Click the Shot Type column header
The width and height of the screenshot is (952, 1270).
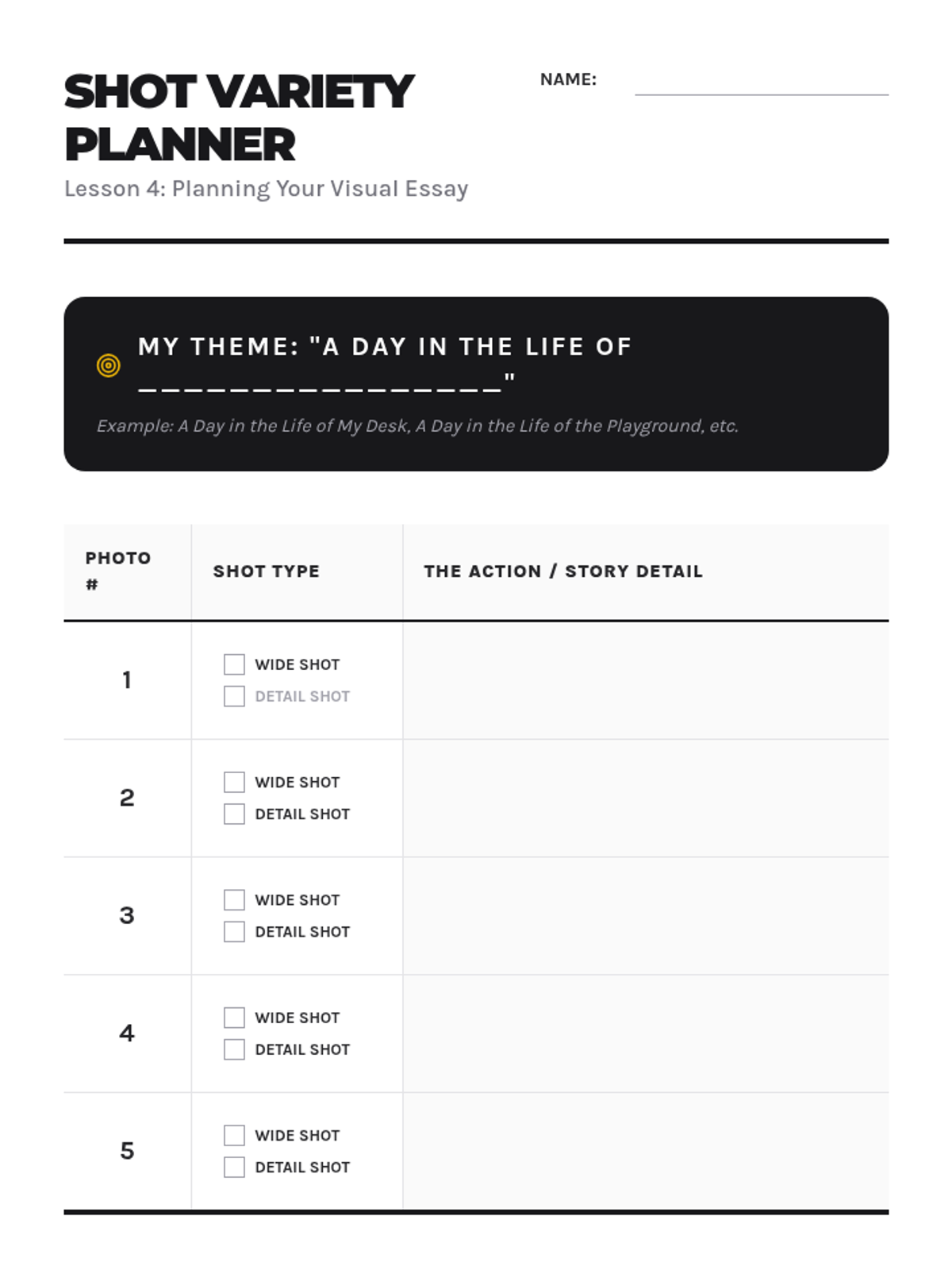(267, 571)
